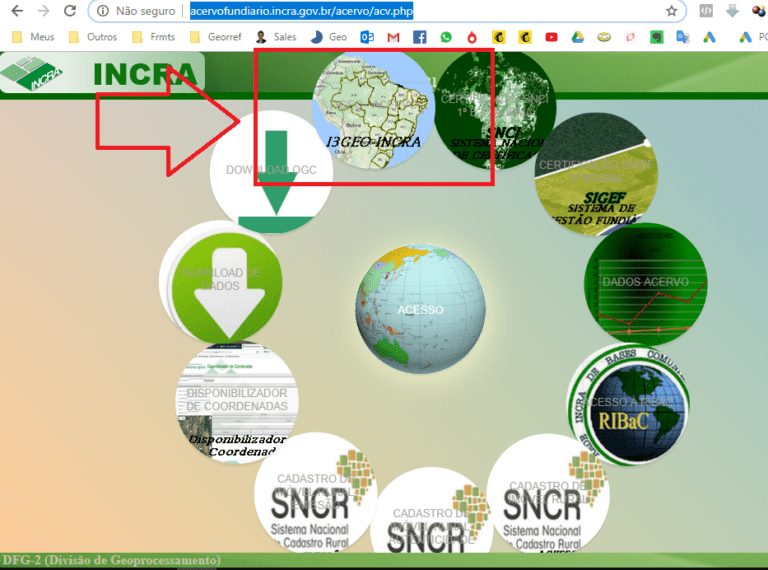Open the Download de Dados circle
Screen dimensions: 768x570
point(220,282)
